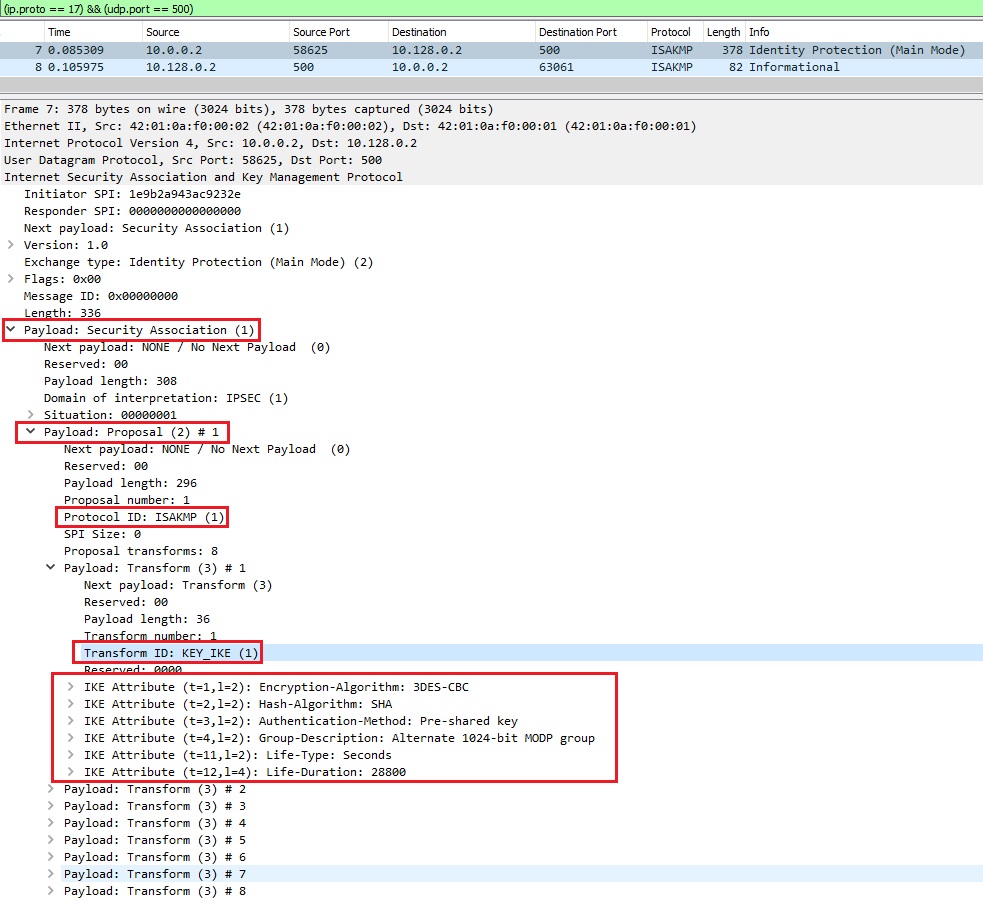
Task: Expand the Flags: 0x00 field
Action: click(x=11, y=279)
